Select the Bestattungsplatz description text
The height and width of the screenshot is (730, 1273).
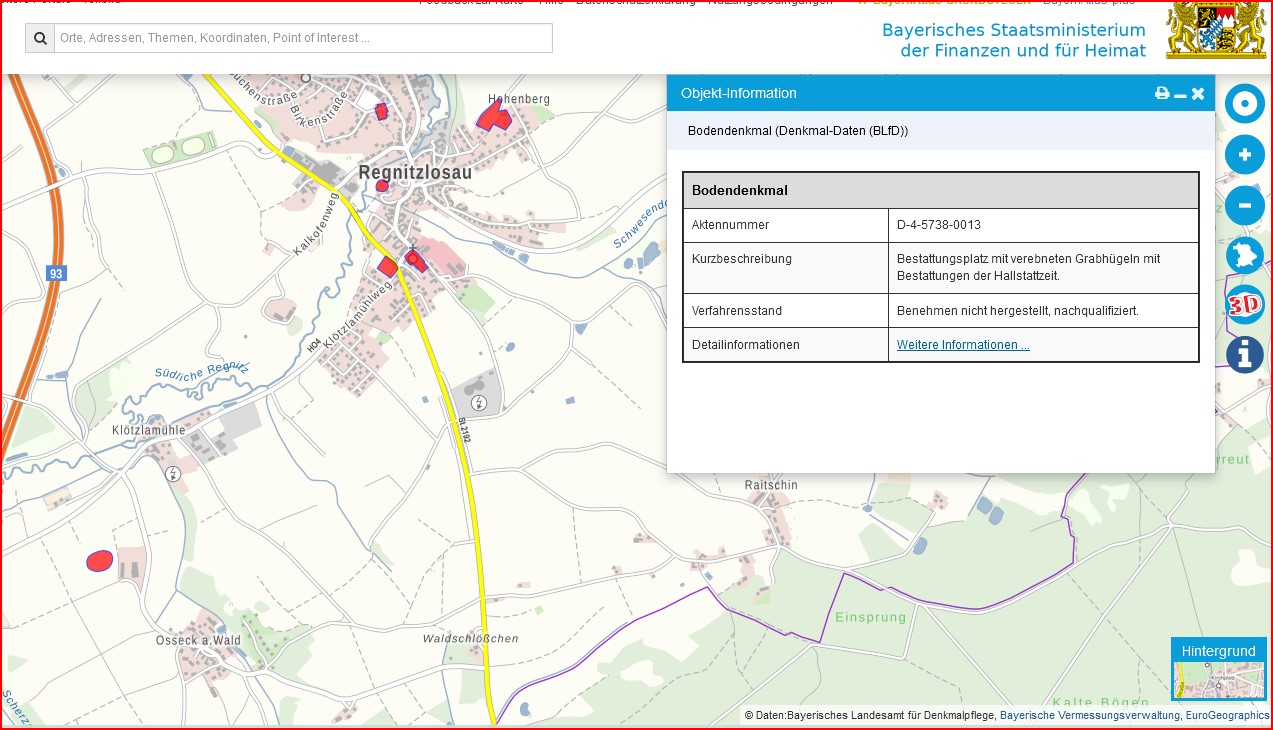[1028, 267]
